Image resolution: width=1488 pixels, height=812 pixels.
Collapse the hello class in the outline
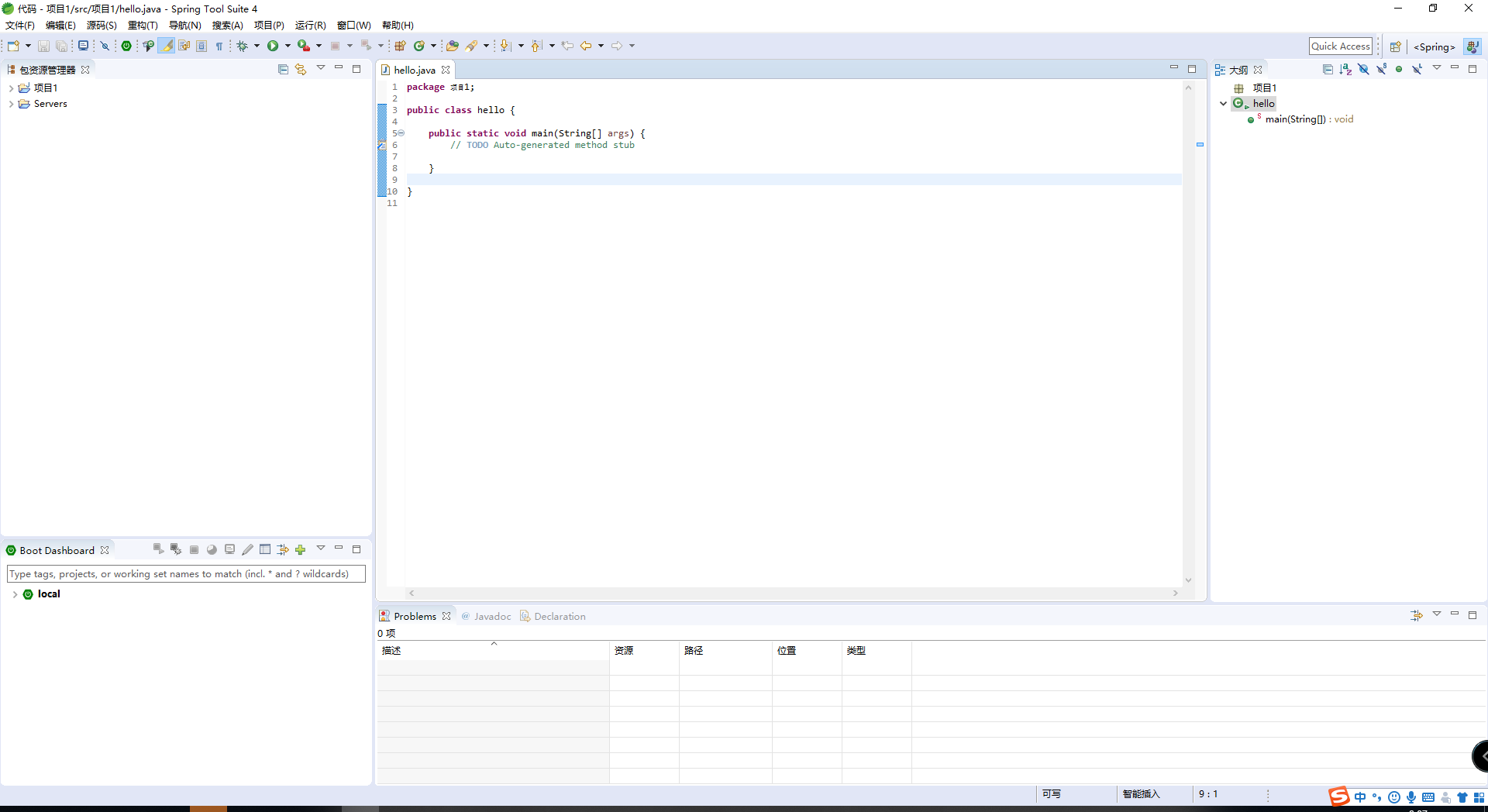coord(1224,103)
